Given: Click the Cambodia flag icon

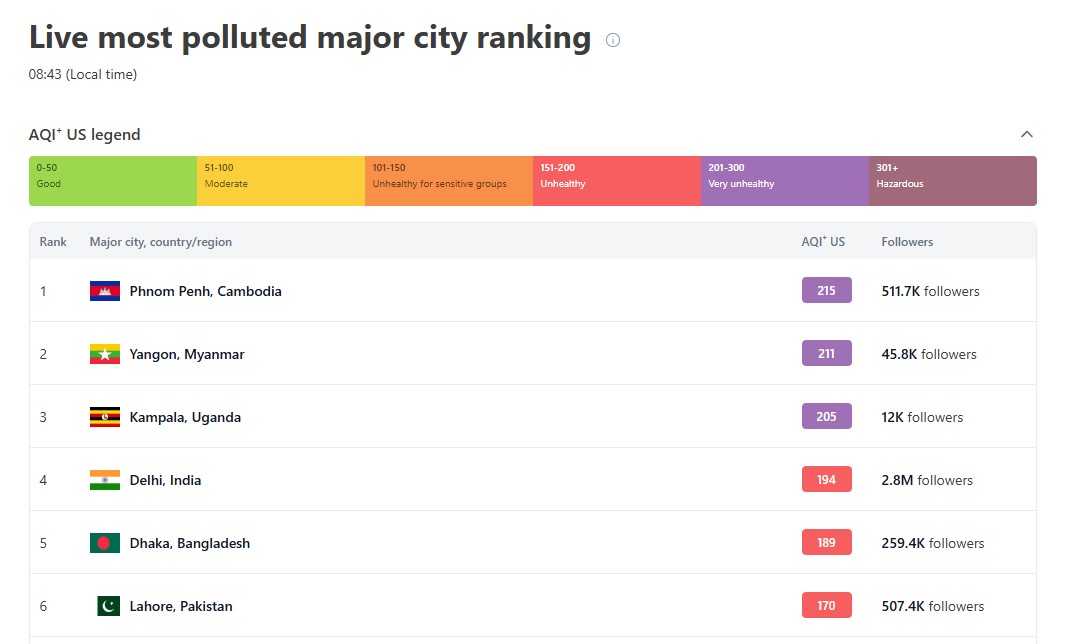Looking at the screenshot, I should [105, 291].
